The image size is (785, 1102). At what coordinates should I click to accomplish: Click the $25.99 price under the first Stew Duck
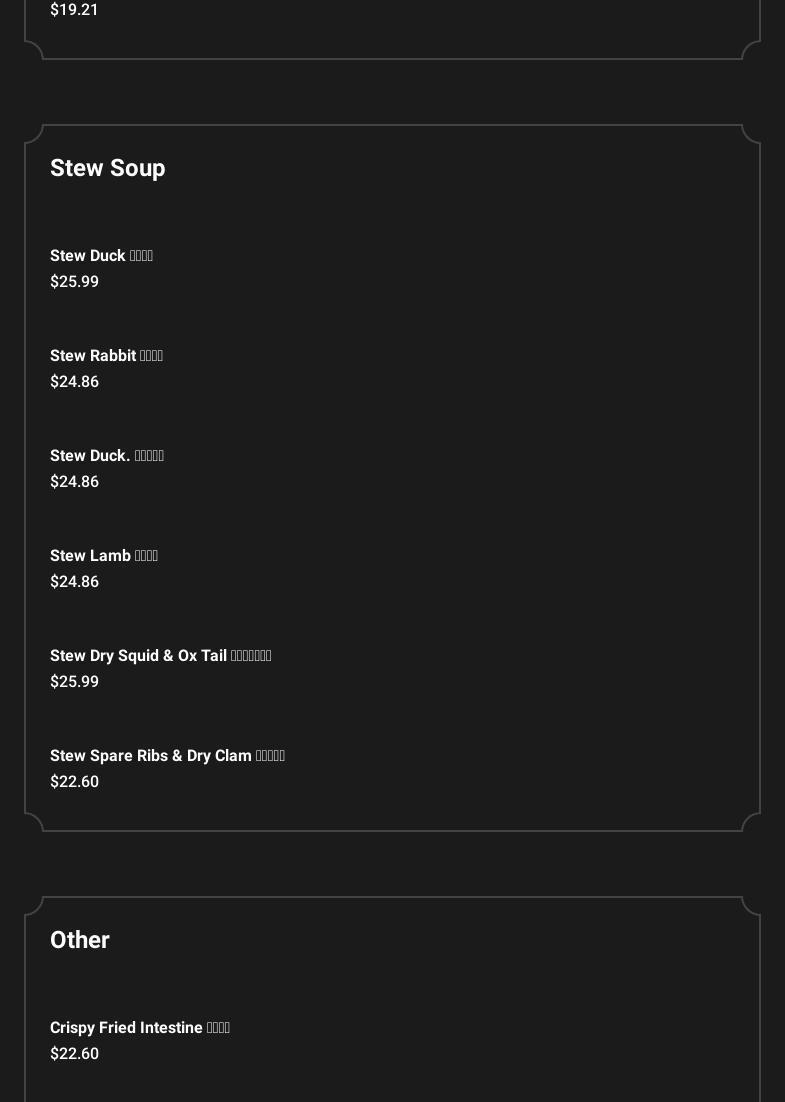pyautogui.click(x=74, y=282)
